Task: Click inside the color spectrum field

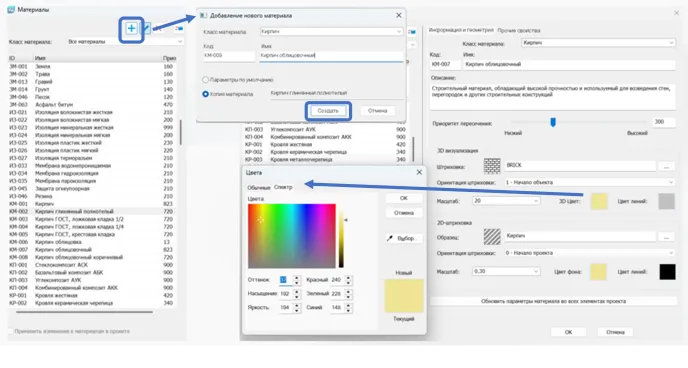Action: coord(291,236)
